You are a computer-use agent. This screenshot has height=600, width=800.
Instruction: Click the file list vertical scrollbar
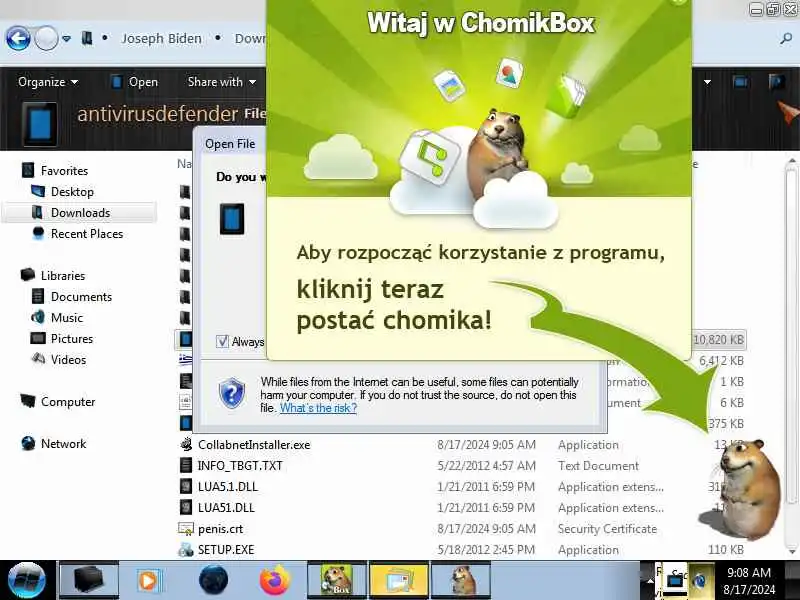(x=791, y=337)
